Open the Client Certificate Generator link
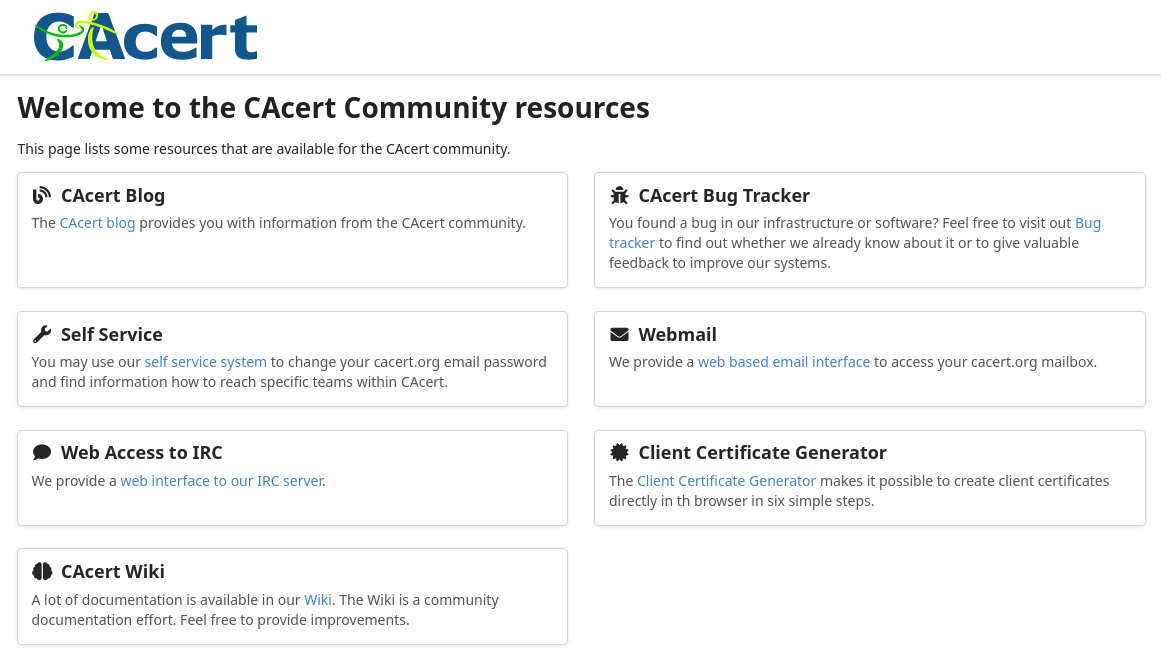 726,481
